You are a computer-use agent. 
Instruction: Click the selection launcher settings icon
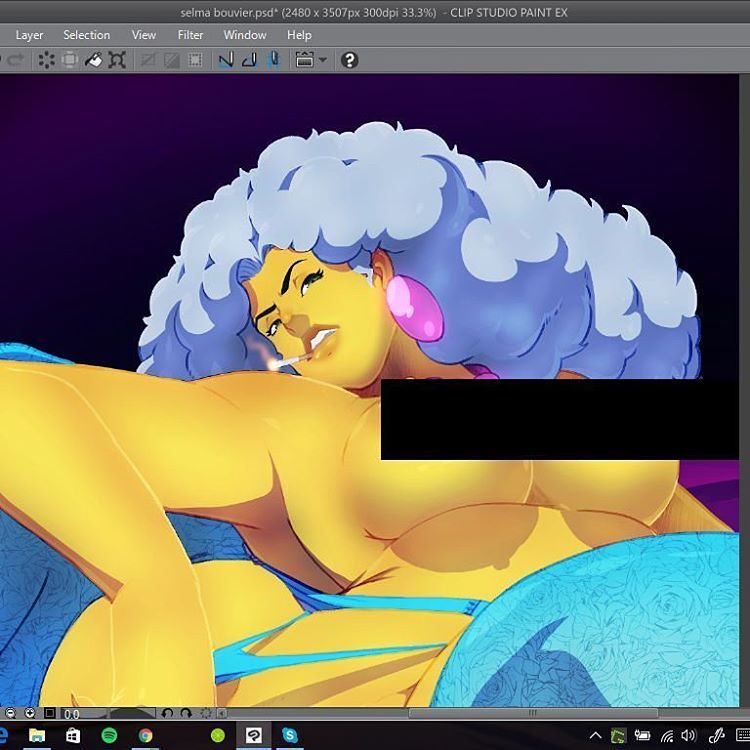click(x=304, y=60)
